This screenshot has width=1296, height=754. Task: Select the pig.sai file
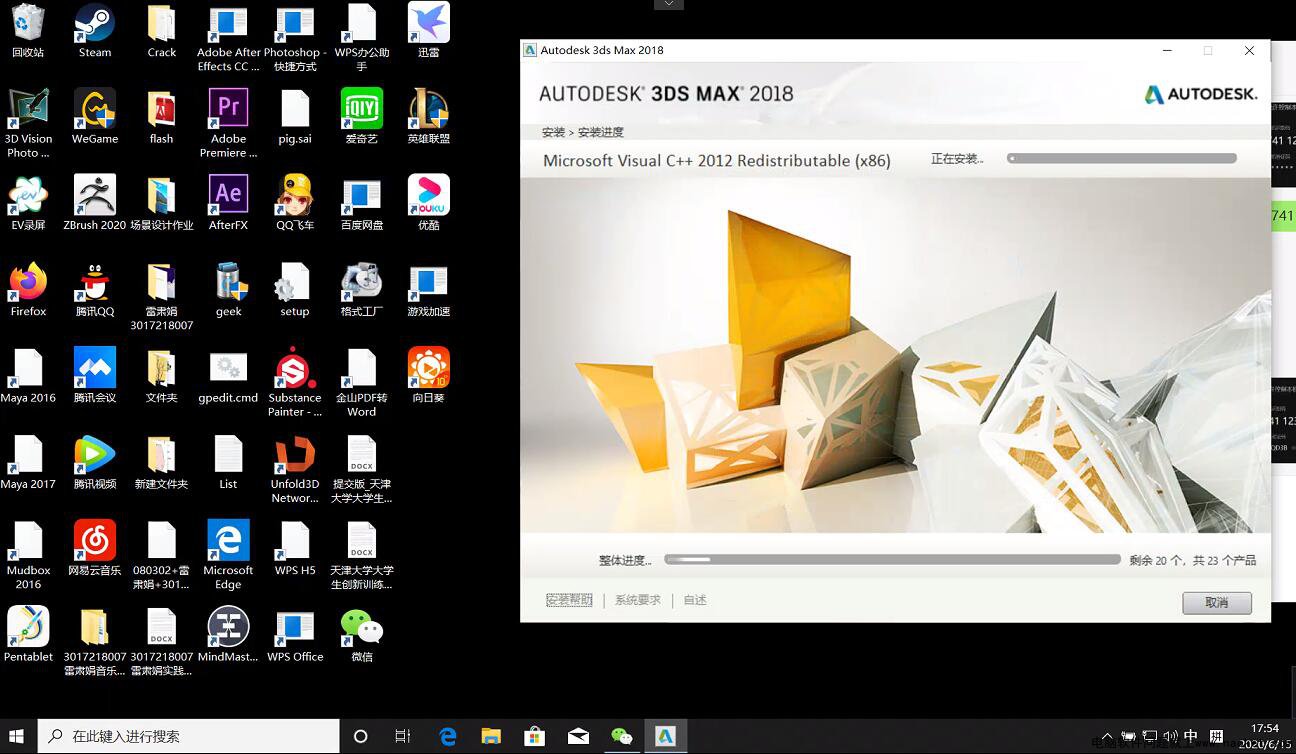[x=295, y=117]
